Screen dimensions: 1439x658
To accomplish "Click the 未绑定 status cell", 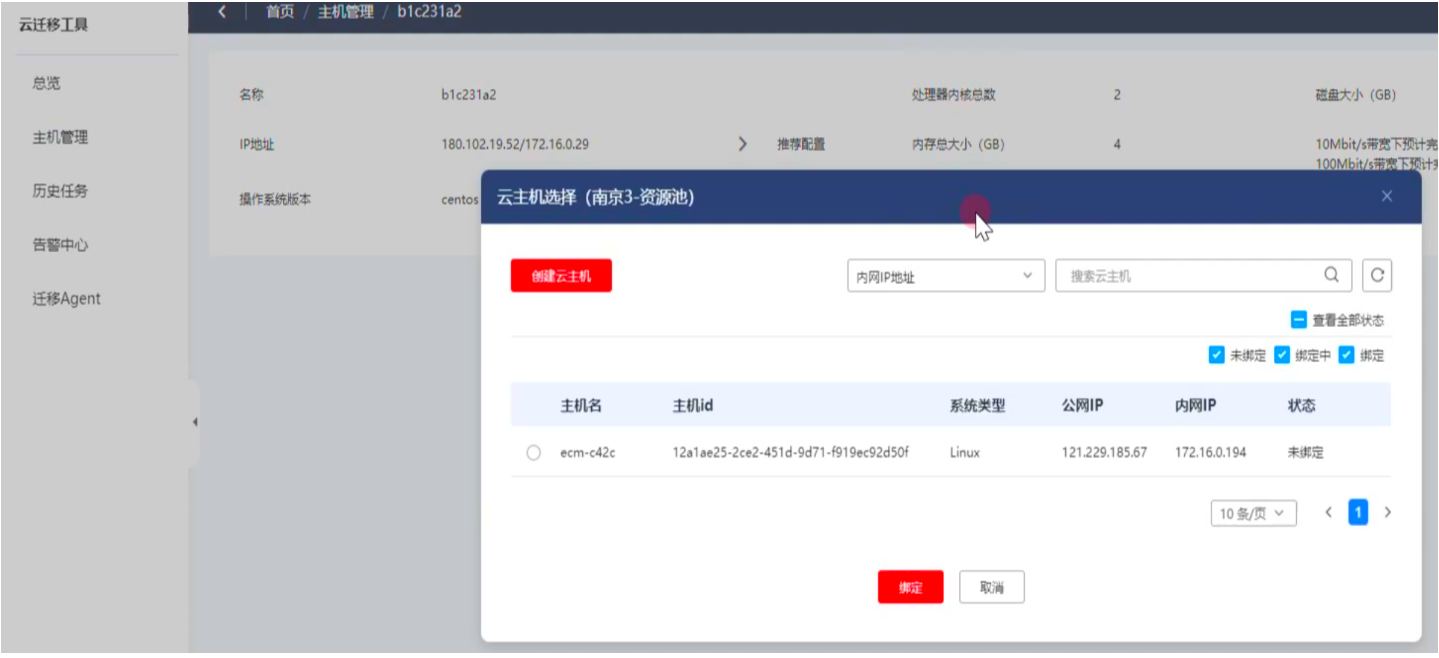I will click(1305, 453).
